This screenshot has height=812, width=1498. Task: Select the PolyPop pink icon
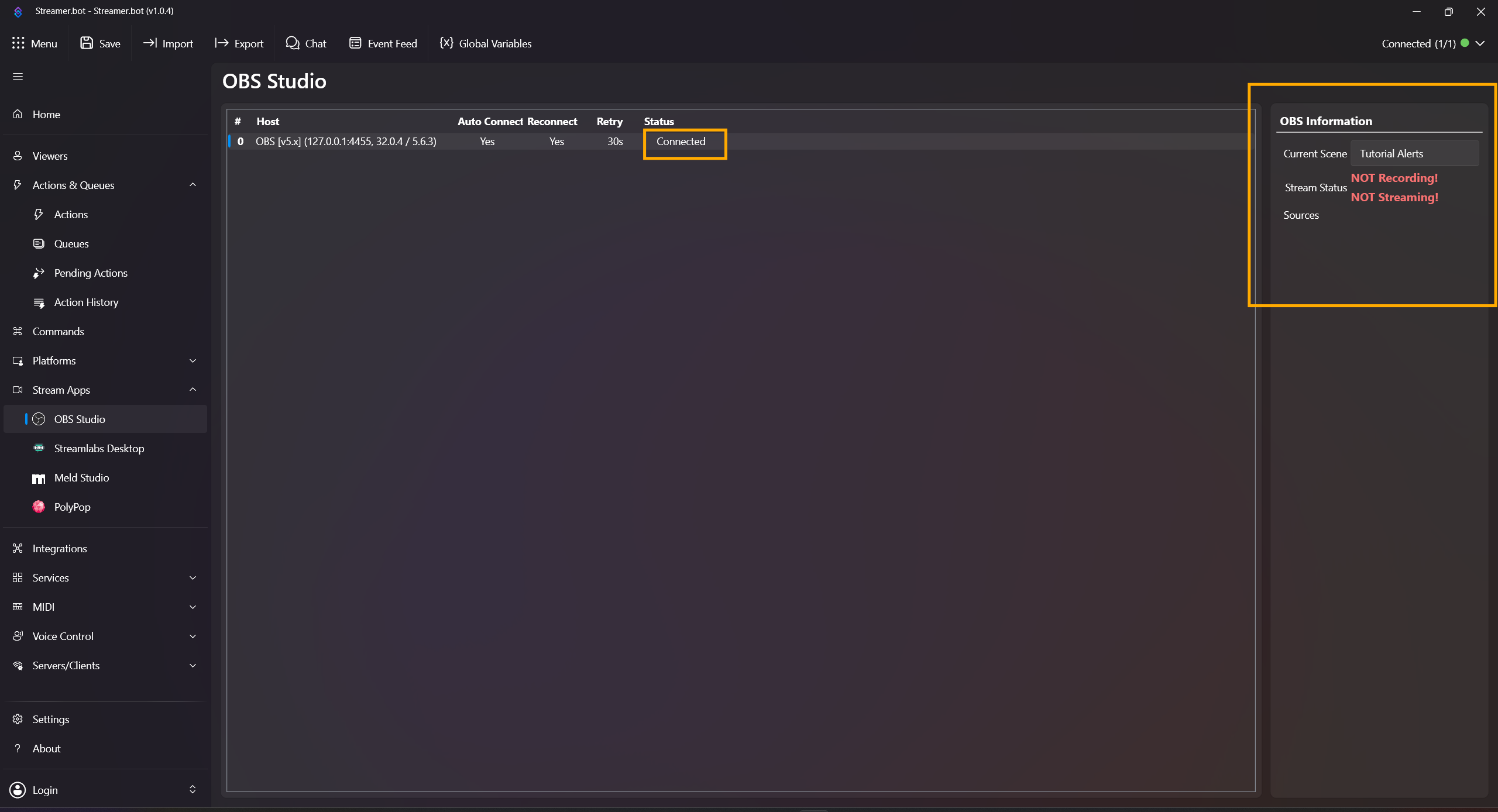click(39, 507)
